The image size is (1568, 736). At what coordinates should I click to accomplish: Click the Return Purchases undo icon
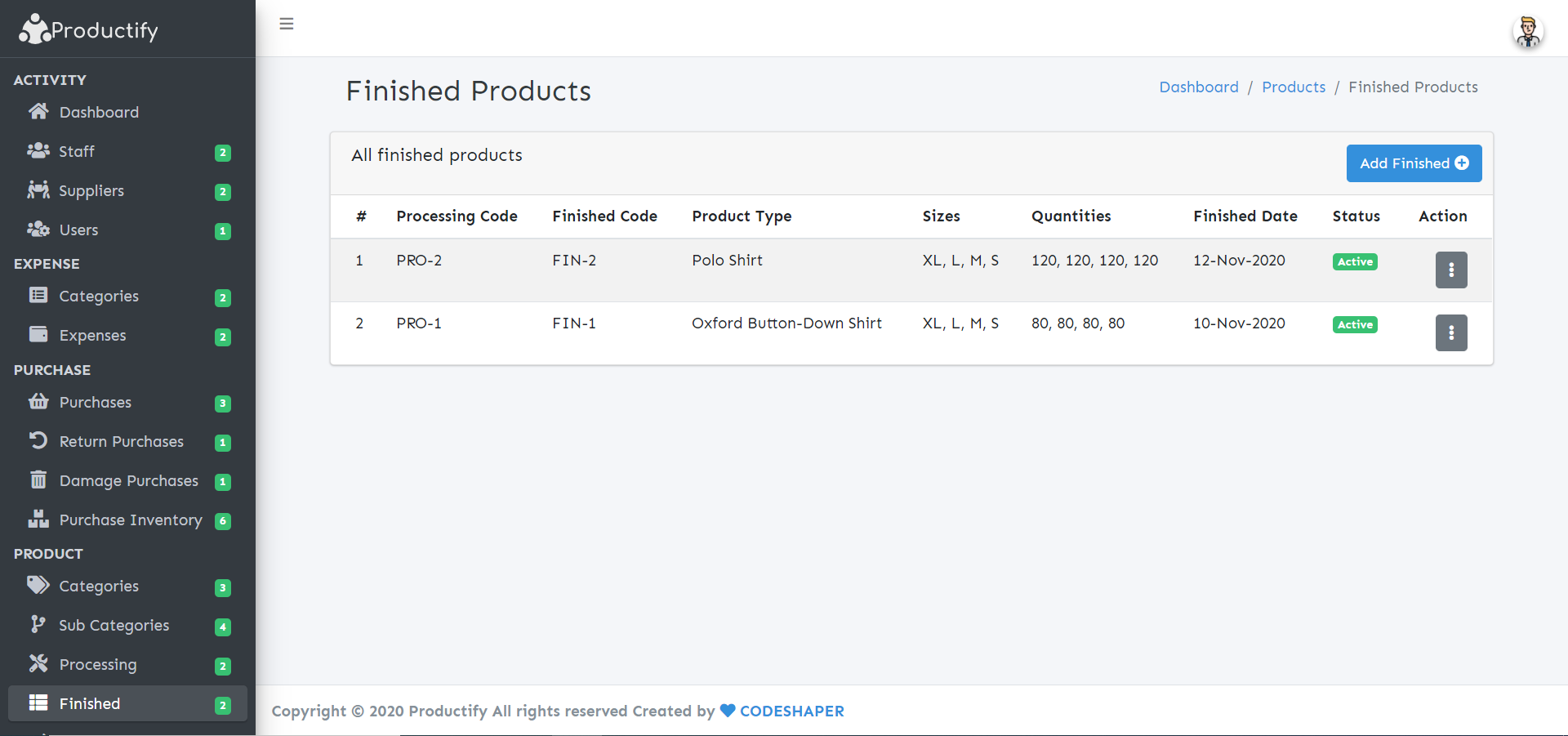[x=38, y=440]
